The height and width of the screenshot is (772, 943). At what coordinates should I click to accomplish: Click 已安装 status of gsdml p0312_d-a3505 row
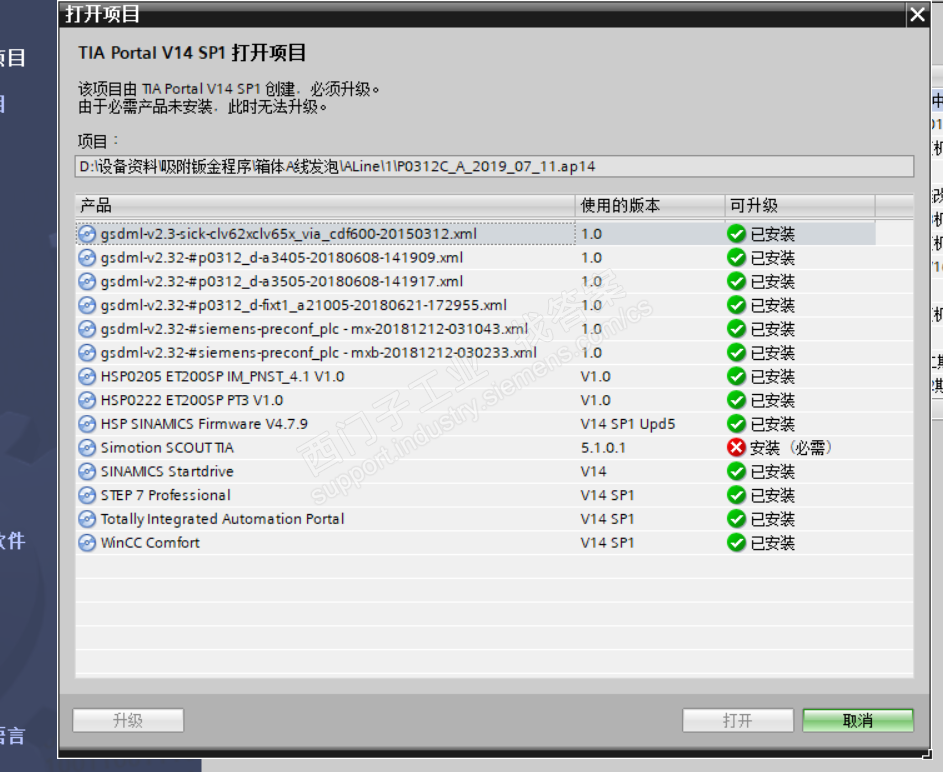773,281
